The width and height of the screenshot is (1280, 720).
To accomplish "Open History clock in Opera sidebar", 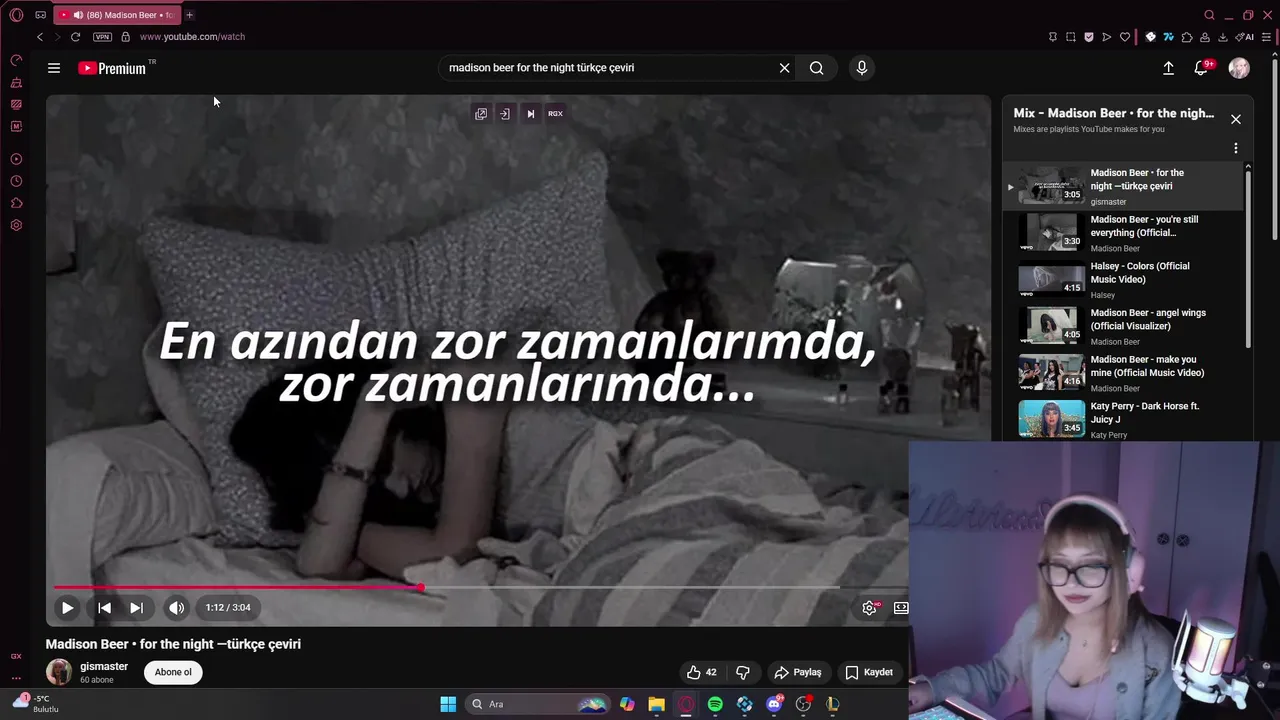I will tap(16, 181).
